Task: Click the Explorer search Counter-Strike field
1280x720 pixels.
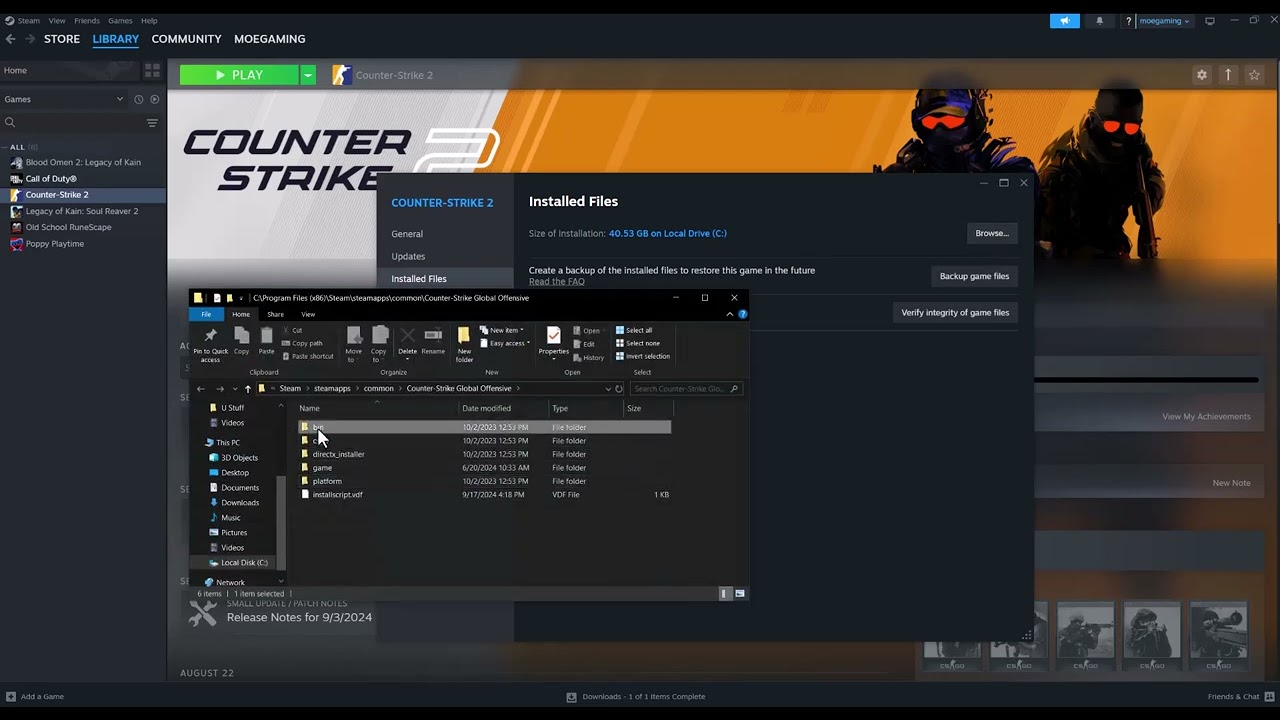Action: click(686, 388)
